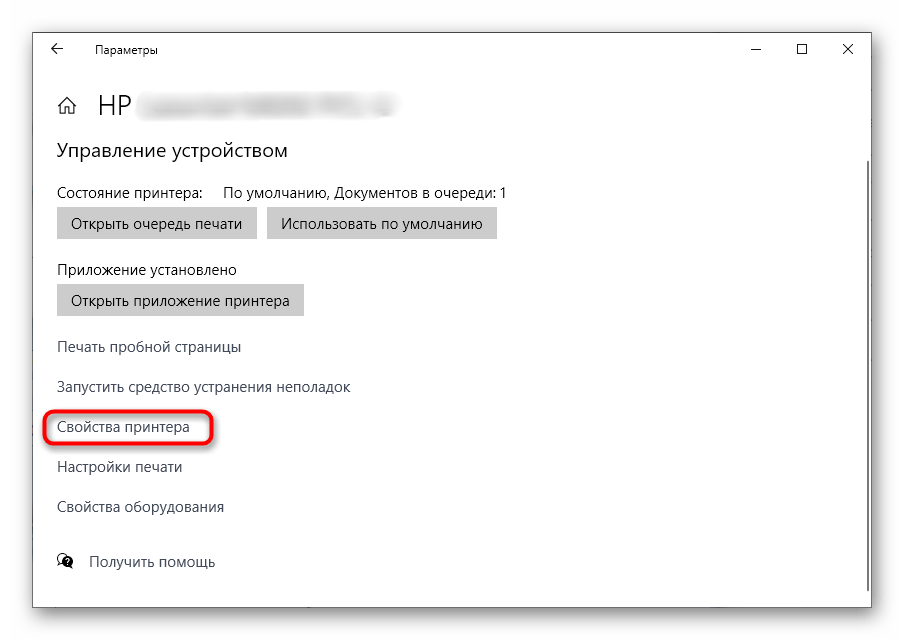Close the Параметры window
Screen dimensions: 904x640
(848, 48)
